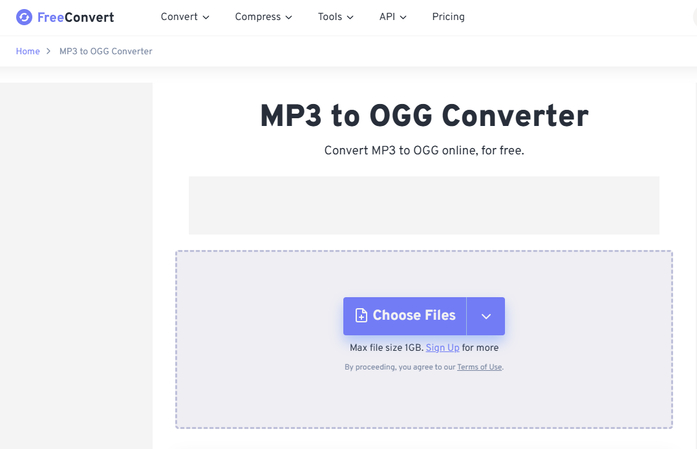
Task: Open the API menu
Action: pos(393,17)
